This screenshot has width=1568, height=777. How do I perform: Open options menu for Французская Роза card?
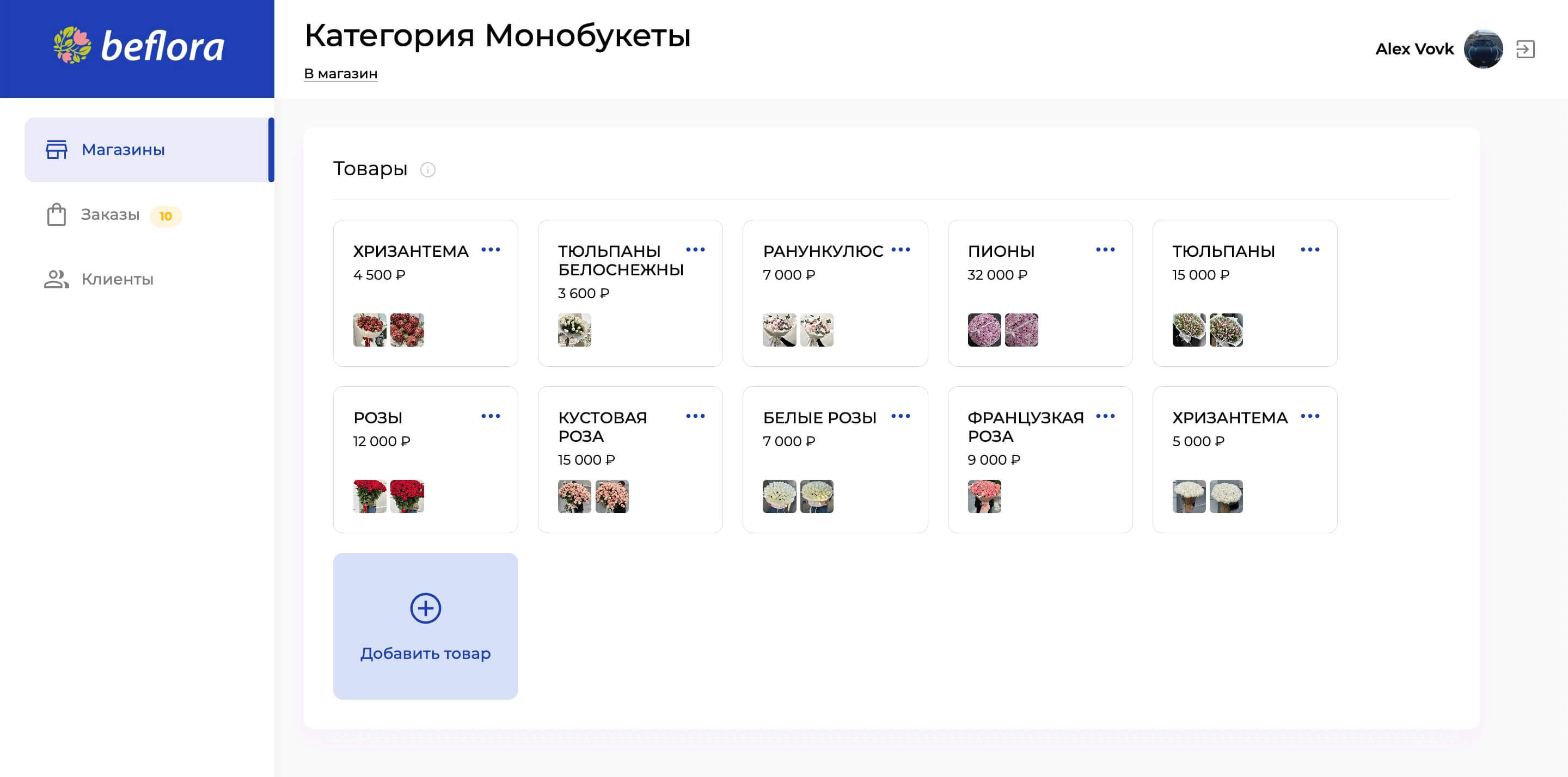(1105, 416)
